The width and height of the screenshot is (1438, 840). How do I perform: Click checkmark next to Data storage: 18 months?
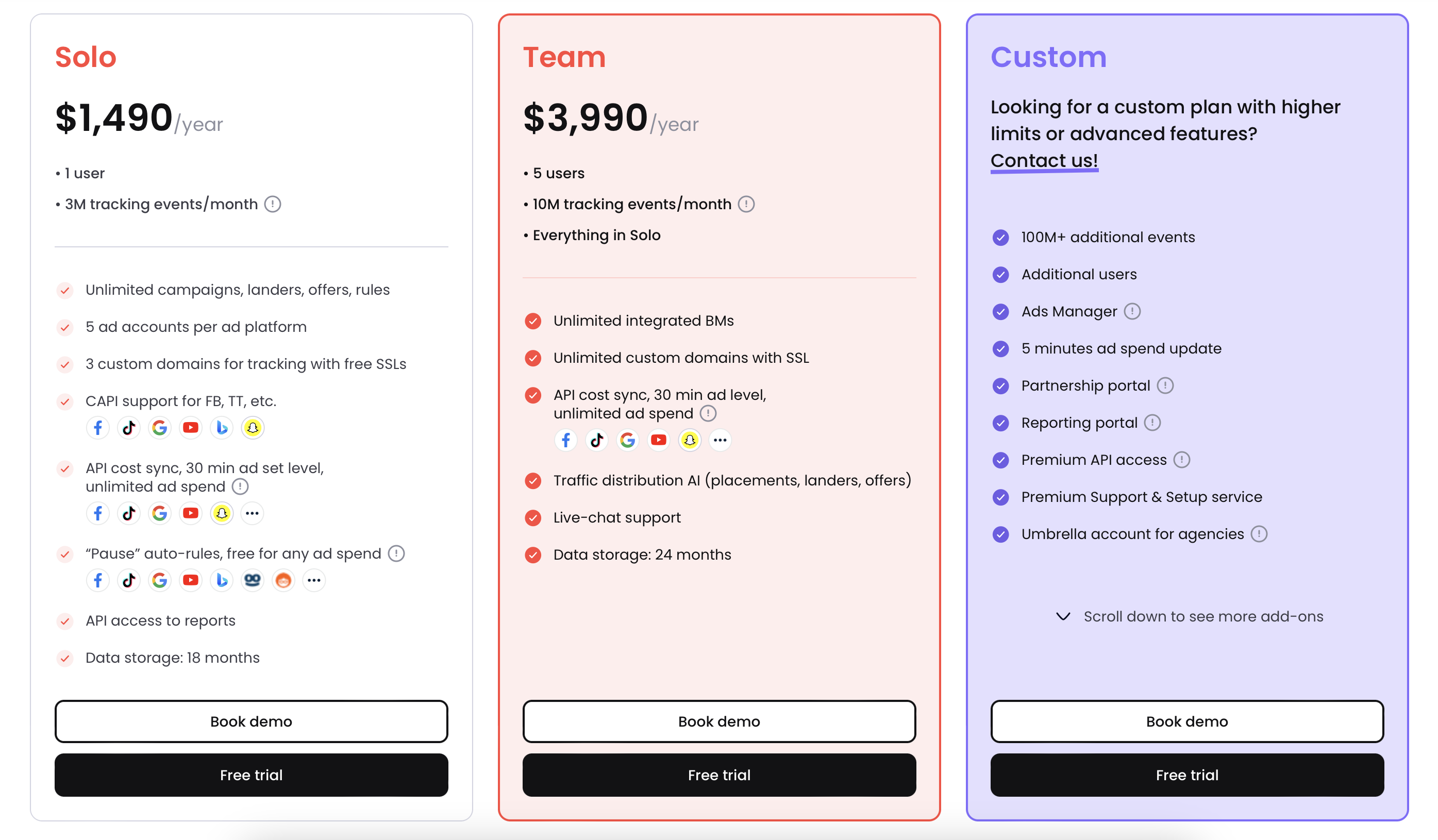[65, 658]
